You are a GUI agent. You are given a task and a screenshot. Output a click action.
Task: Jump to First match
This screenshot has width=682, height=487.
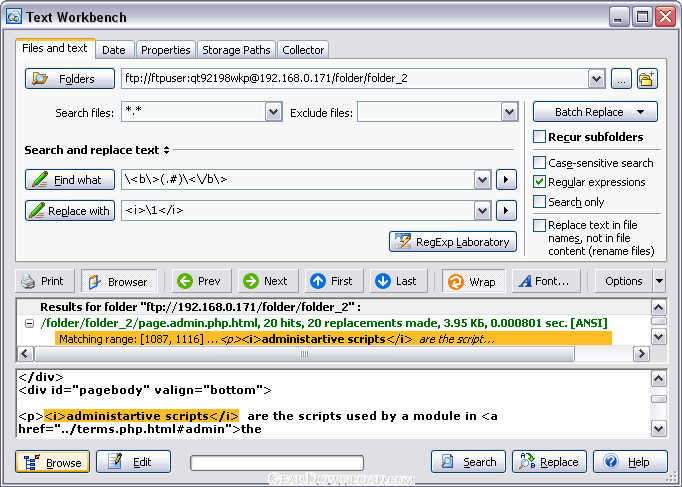334,281
